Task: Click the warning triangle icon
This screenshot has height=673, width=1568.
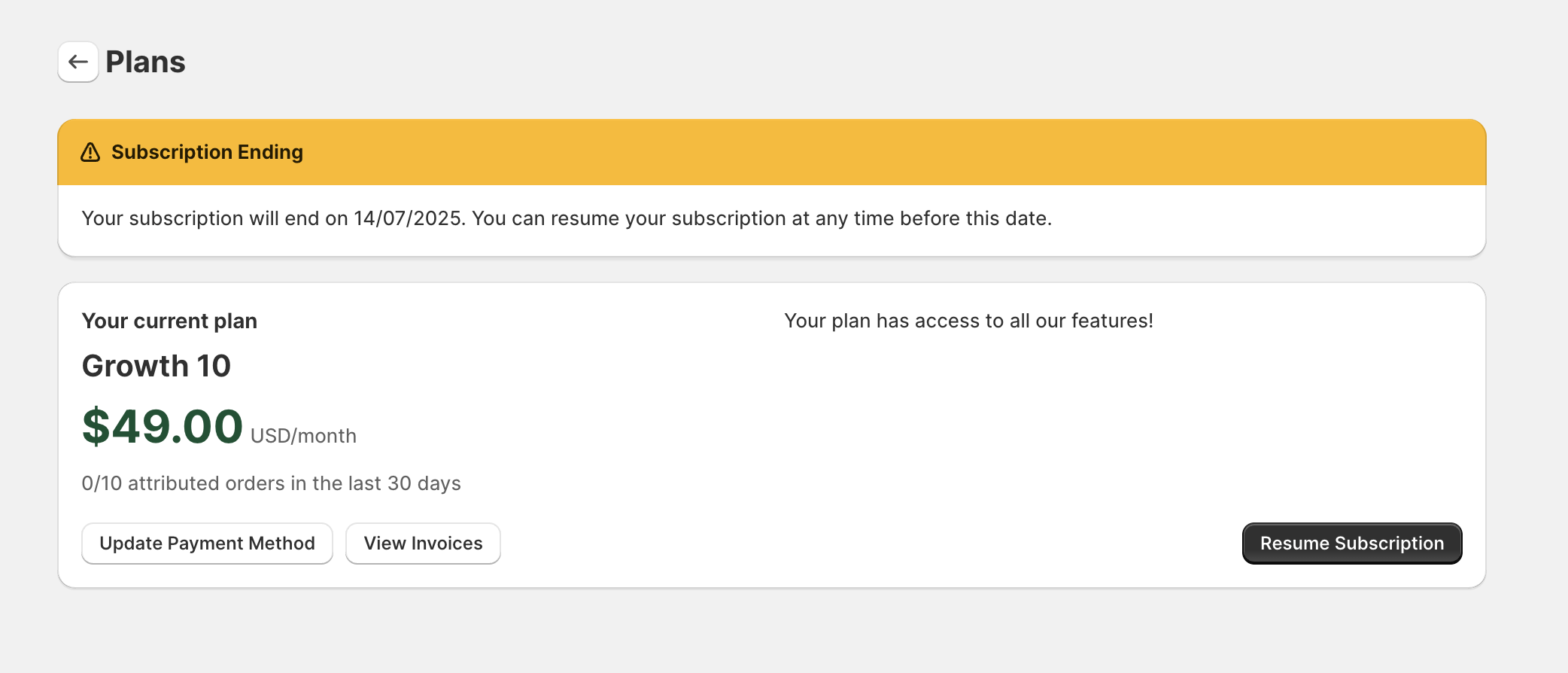Action: pyautogui.click(x=90, y=152)
